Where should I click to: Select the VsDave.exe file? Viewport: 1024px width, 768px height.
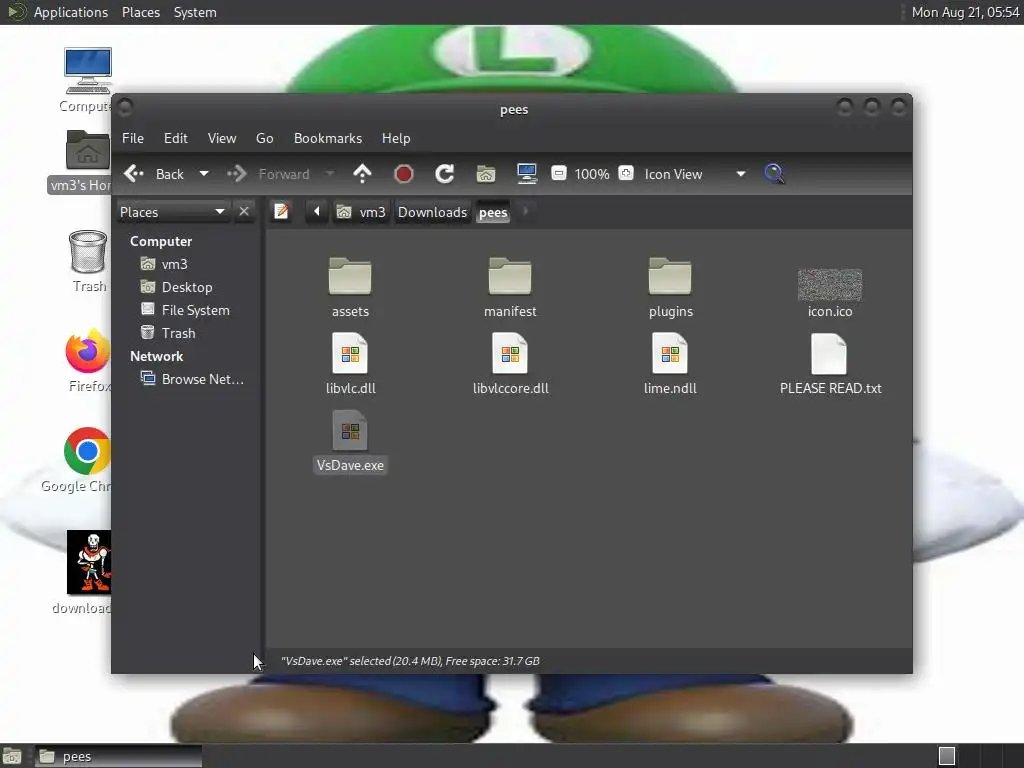pyautogui.click(x=350, y=441)
